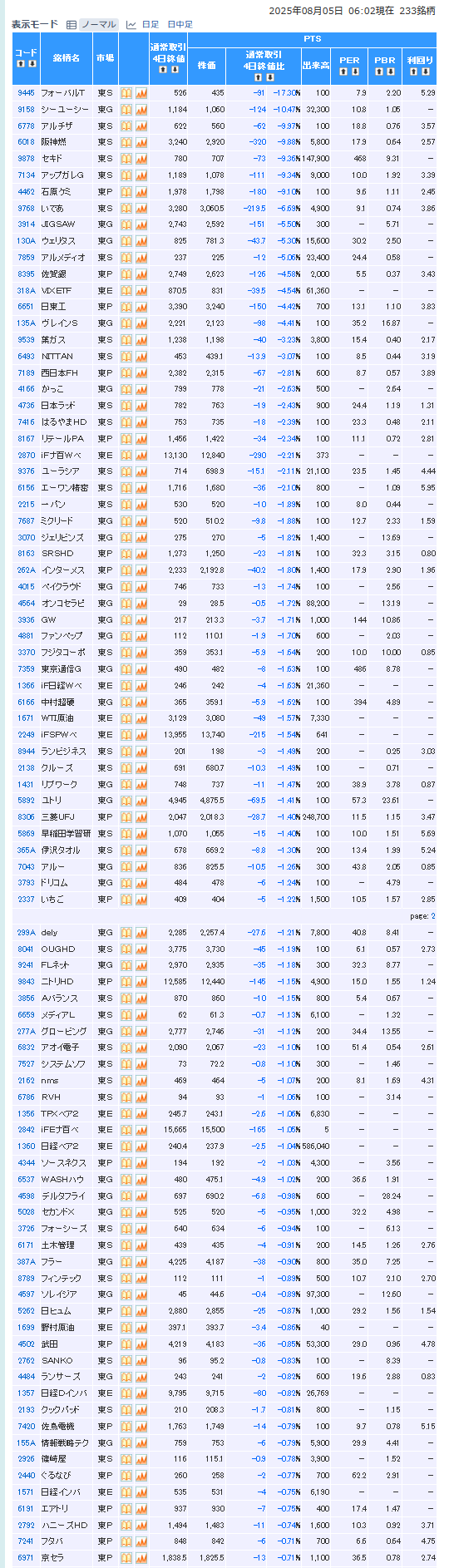
Task: Click the 出来高 column header
Action: [x=315, y=65]
